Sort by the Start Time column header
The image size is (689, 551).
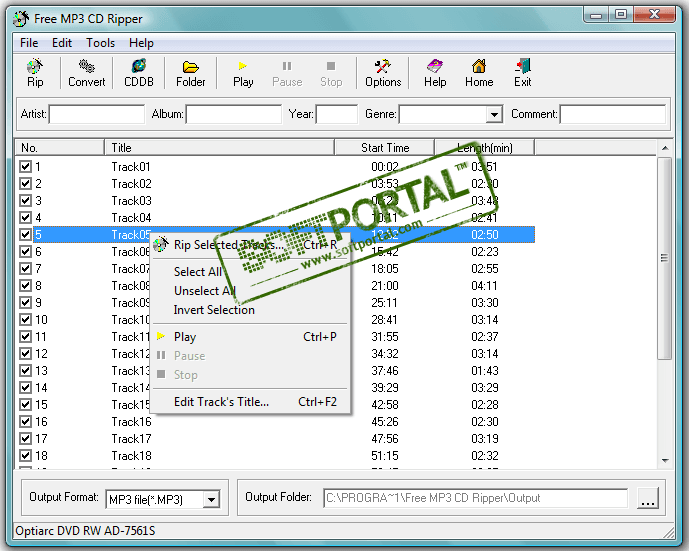point(384,148)
